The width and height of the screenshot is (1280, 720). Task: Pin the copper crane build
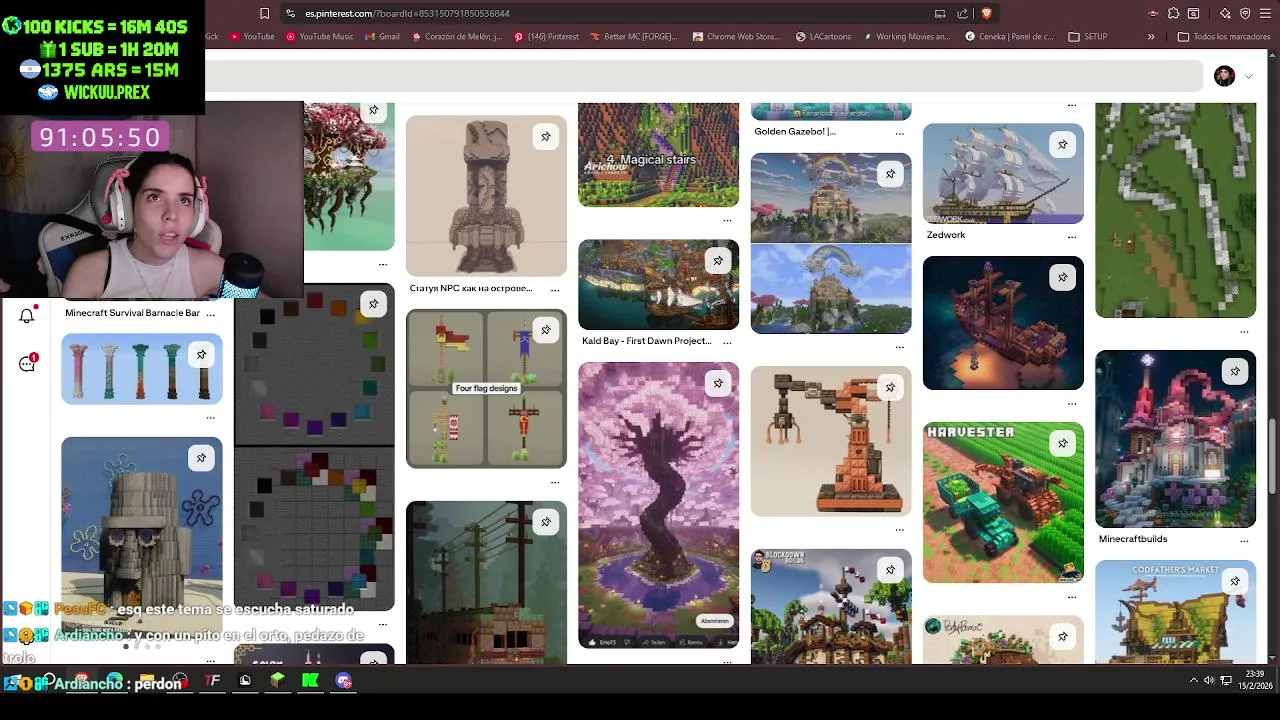[890, 387]
